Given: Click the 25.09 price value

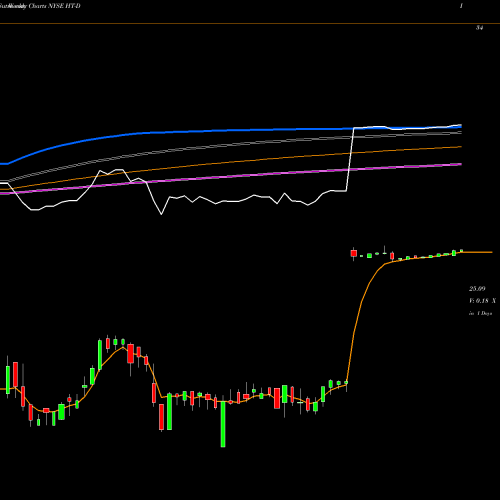Looking at the screenshot, I should point(477,289).
